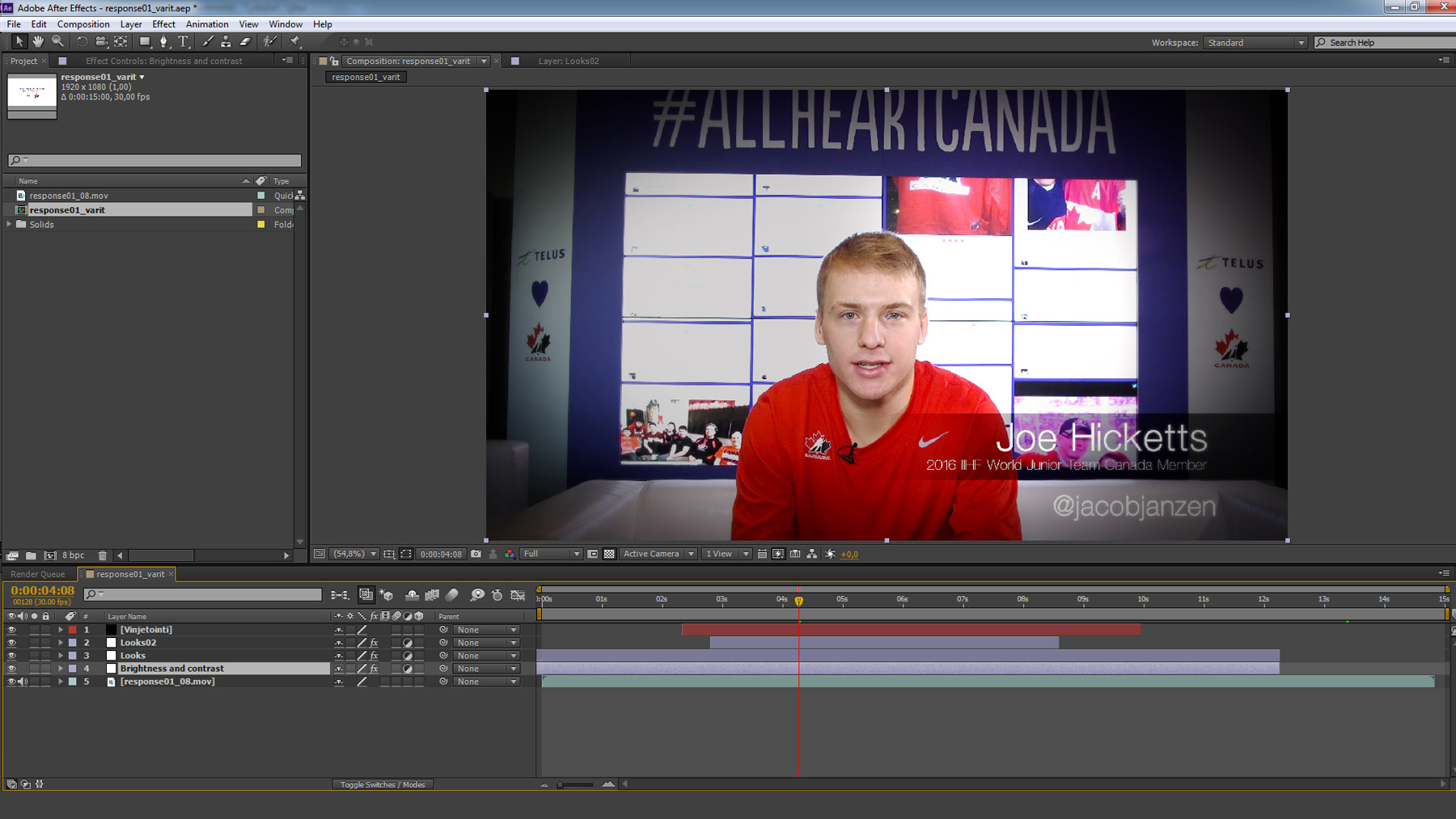Screen dimensions: 1456x819
Task: Hide the Vinjetointi layer with the eye icon
Action: click(x=11, y=630)
